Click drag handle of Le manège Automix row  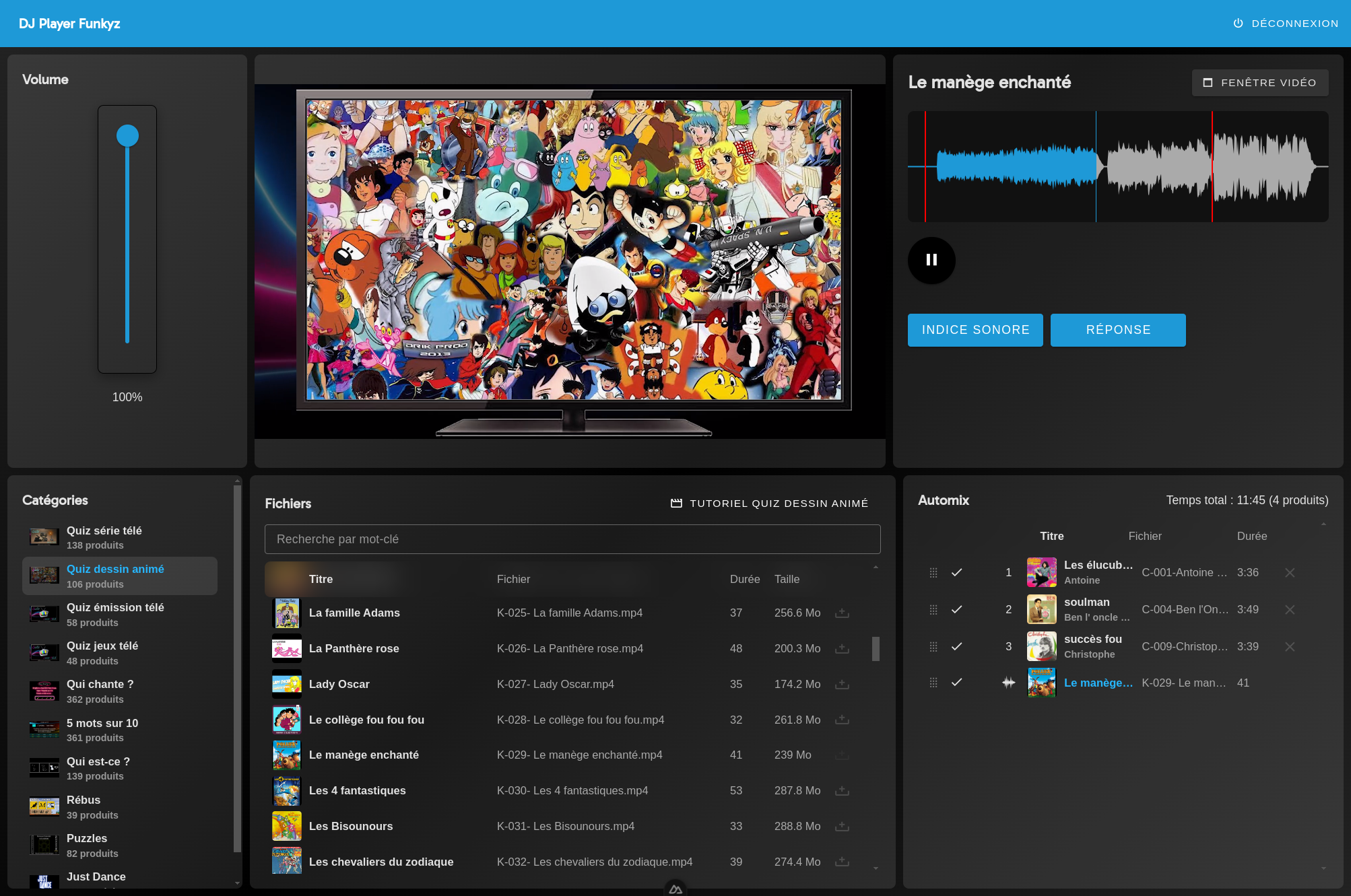point(933,682)
